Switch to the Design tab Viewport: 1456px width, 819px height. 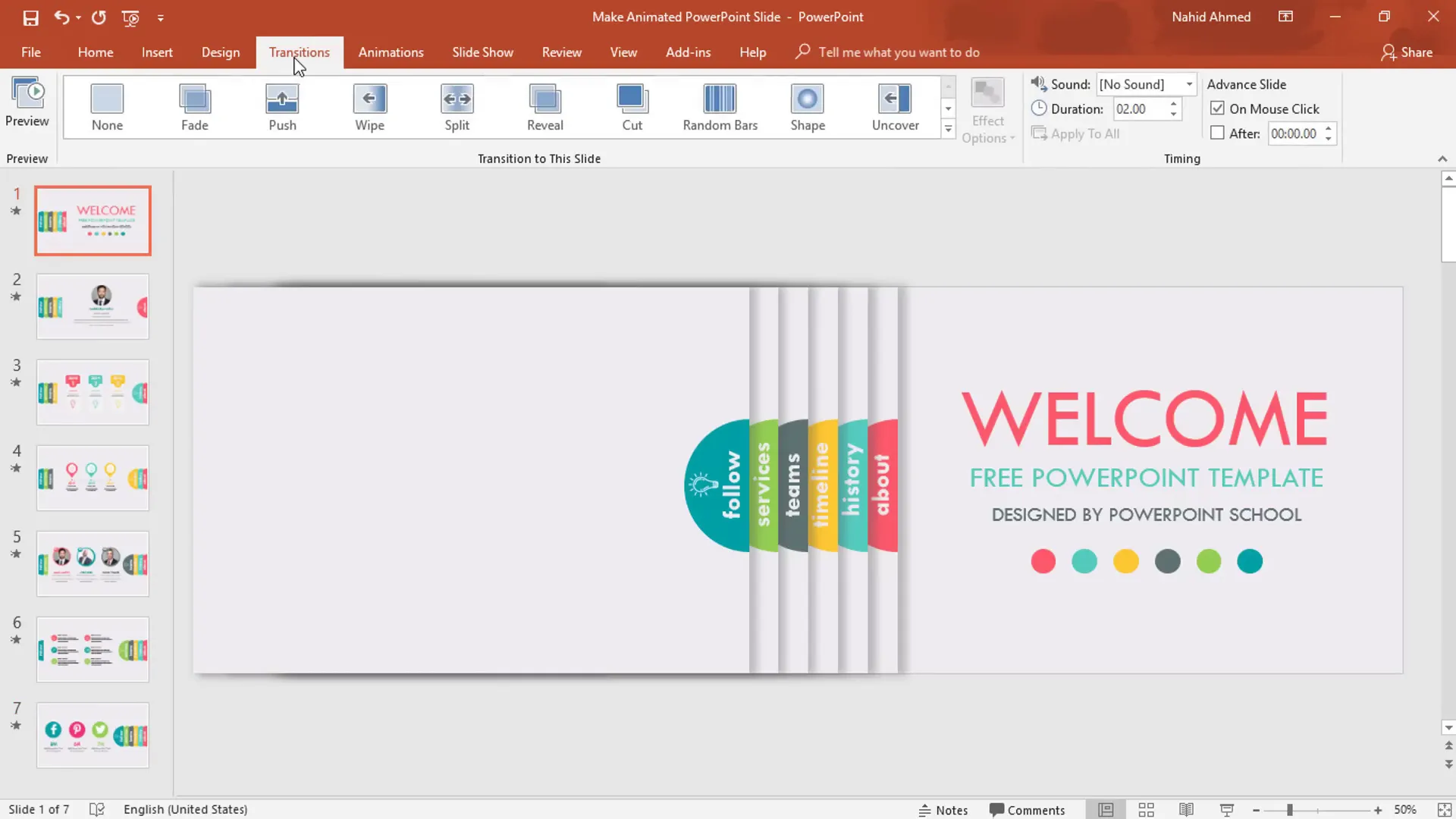(x=221, y=52)
